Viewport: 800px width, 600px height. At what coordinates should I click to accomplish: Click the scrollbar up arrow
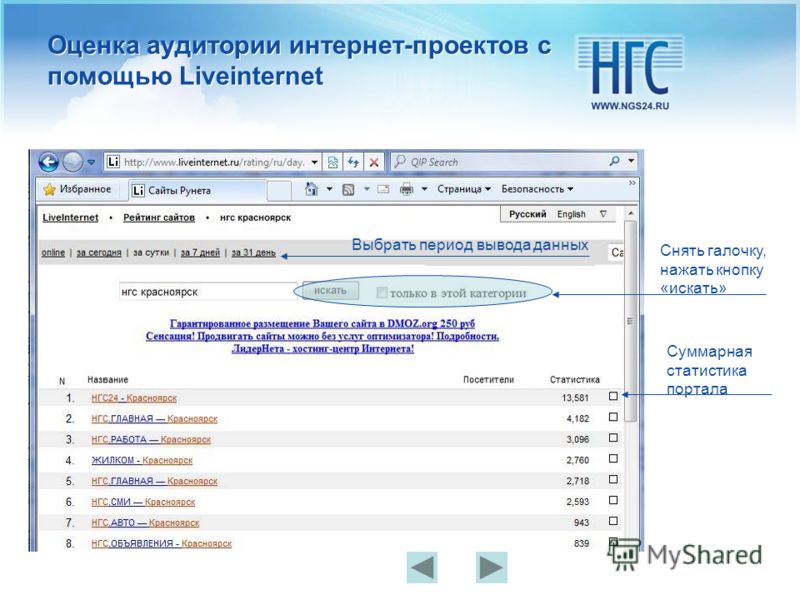pyautogui.click(x=631, y=213)
